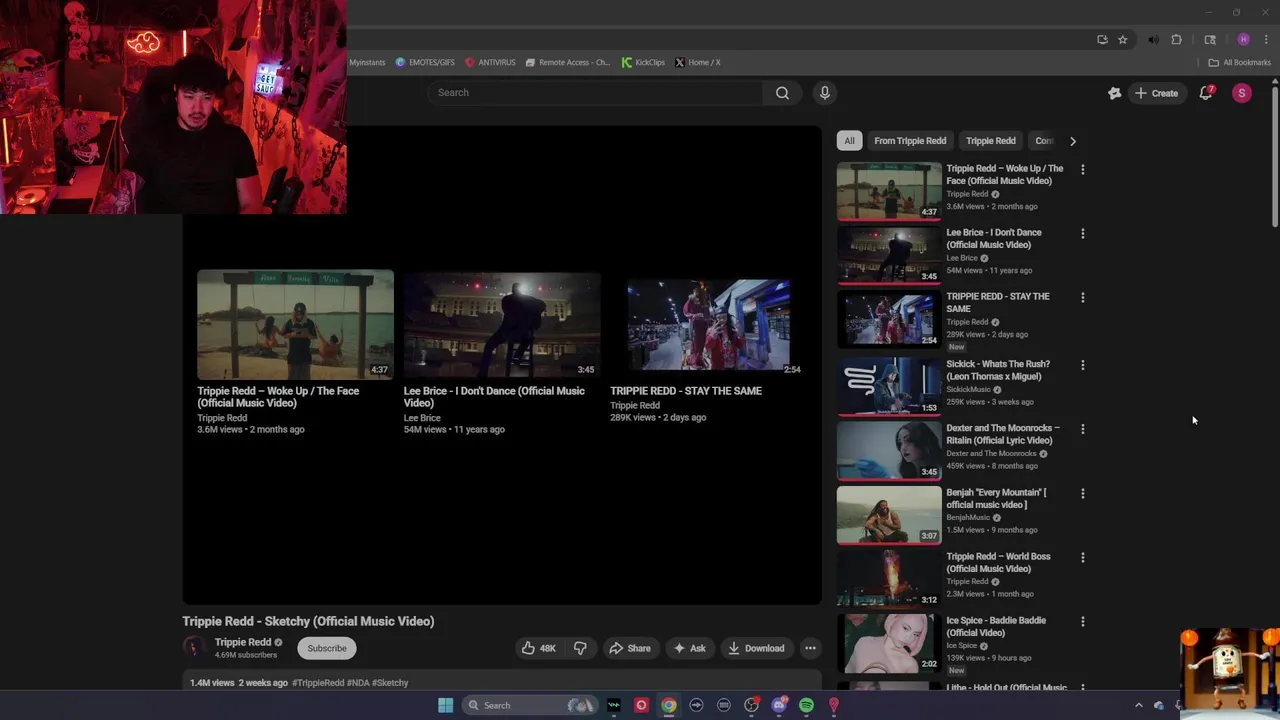
Task: Play endscreen Lee Brice I Don't Dance thumbnail
Action: pos(502,324)
